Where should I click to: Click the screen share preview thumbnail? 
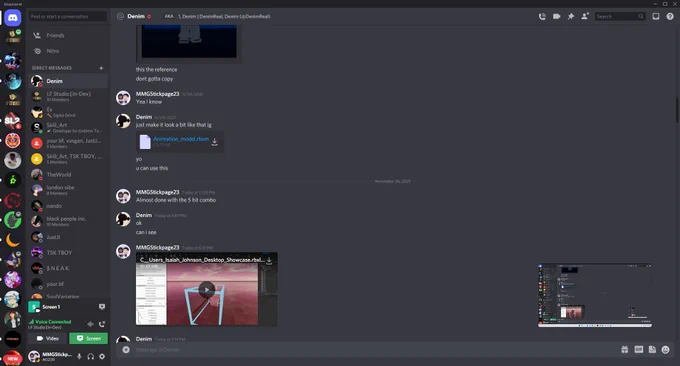pyautogui.click(x=595, y=295)
